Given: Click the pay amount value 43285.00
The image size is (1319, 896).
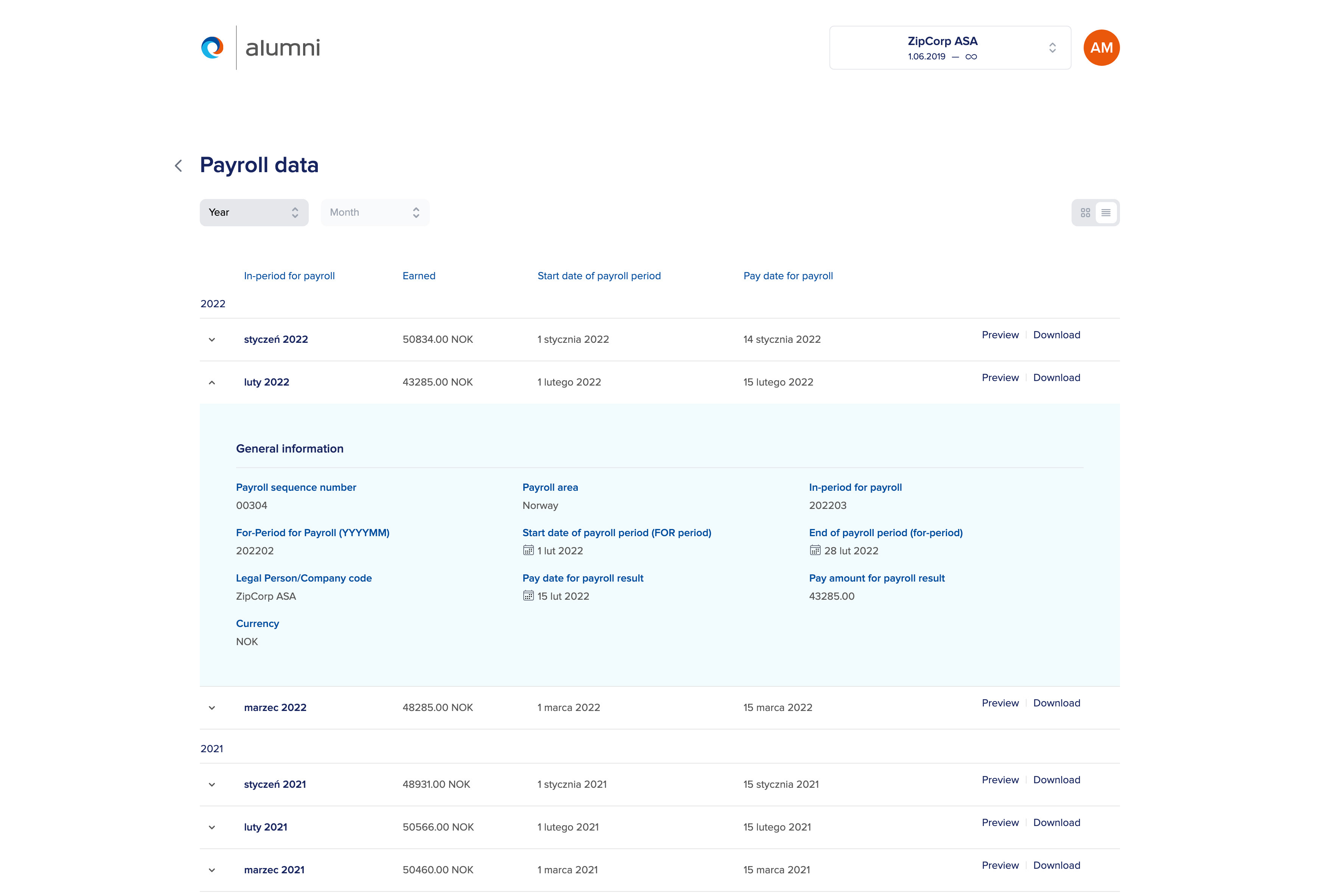Looking at the screenshot, I should [832, 596].
